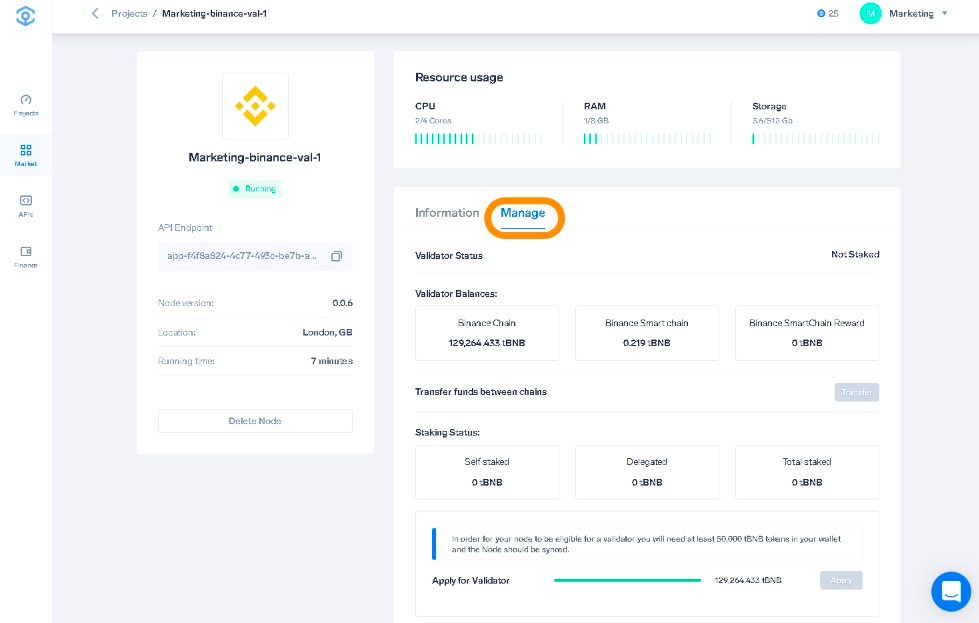Select the Binance Chain balance card
The width and height of the screenshot is (979, 623).
pyautogui.click(x=487, y=333)
